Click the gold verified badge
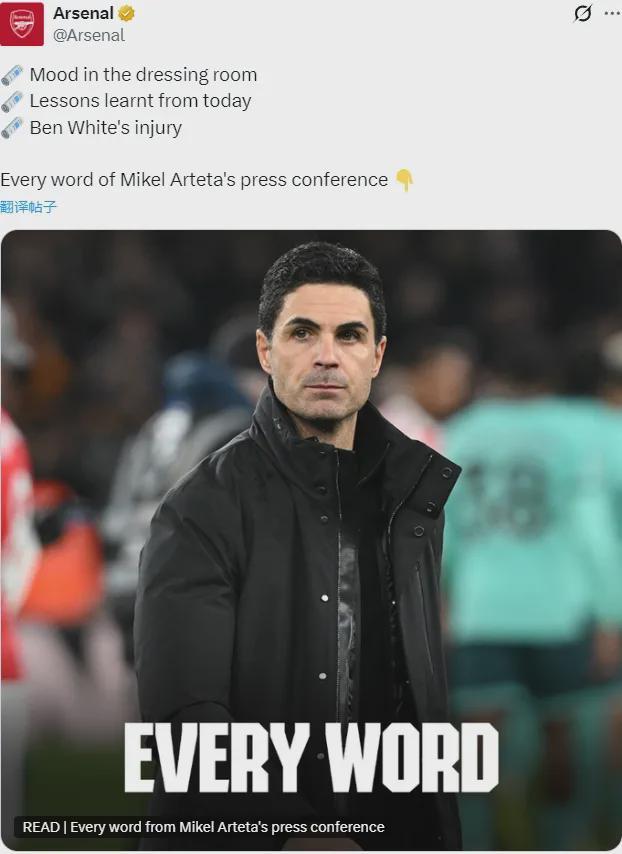Viewport: 622px width, 854px height. pos(126,13)
